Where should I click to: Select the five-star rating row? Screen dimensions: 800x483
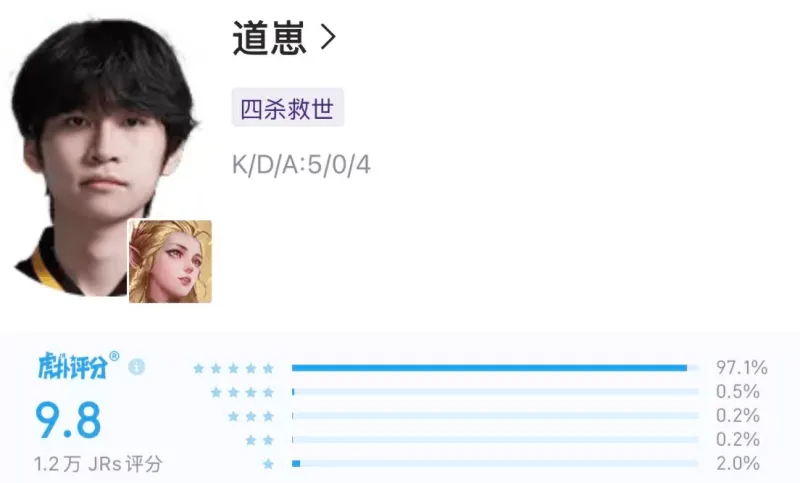coord(480,368)
